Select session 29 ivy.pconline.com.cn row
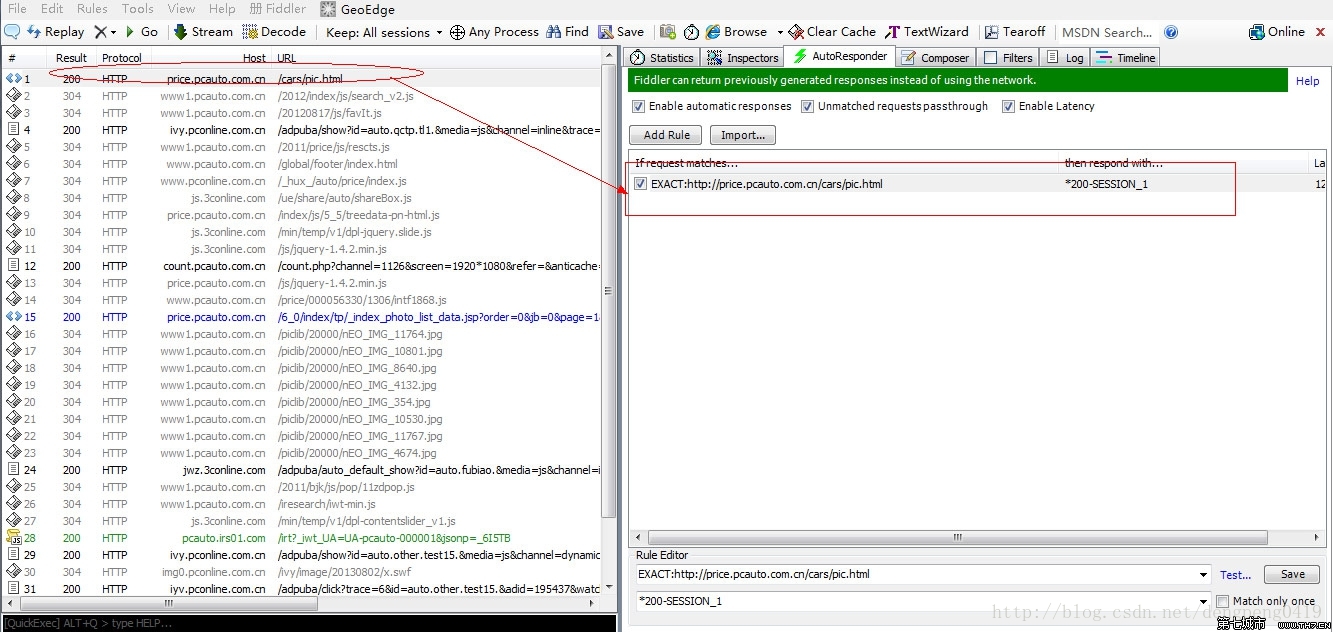The height and width of the screenshot is (632, 1333). 303,555
